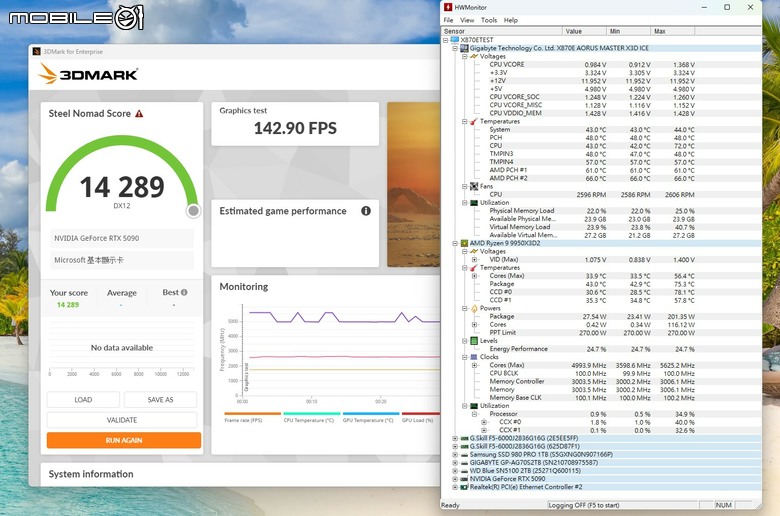Click the Best score info icon
The height and width of the screenshot is (516, 780).
(184, 293)
